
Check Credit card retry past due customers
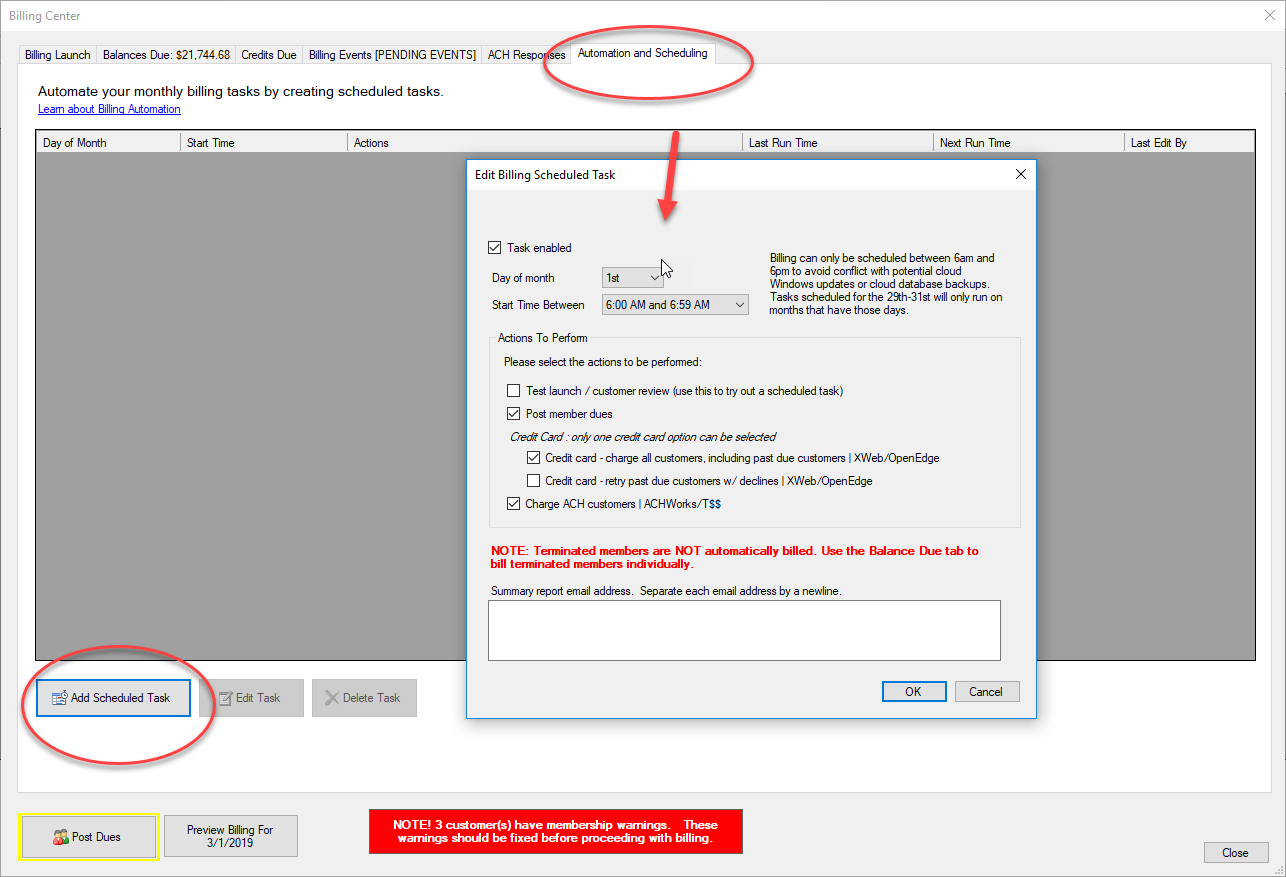533,481
